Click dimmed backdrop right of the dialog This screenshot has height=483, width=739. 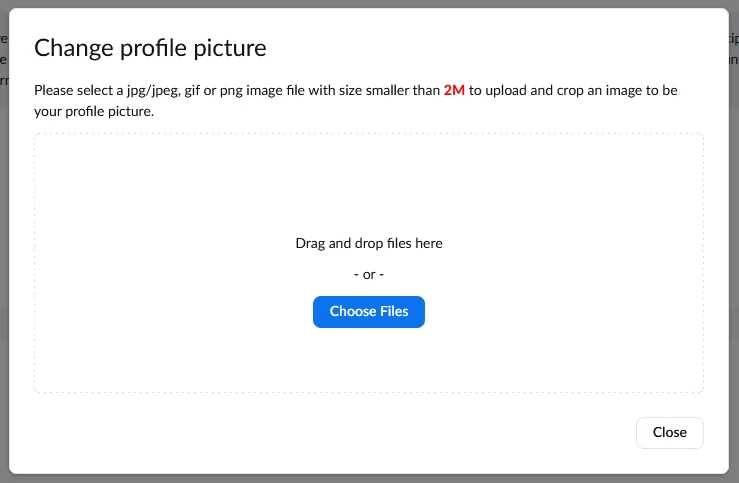[734, 250]
